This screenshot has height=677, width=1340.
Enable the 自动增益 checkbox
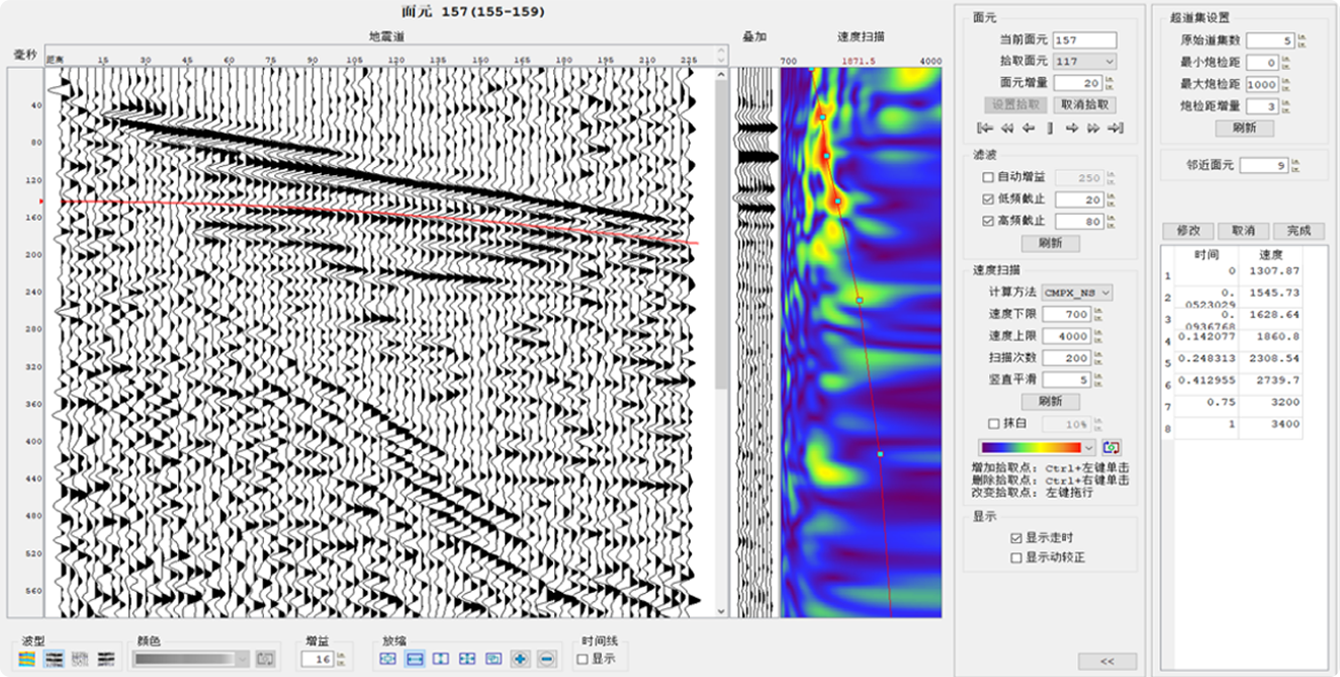point(988,177)
